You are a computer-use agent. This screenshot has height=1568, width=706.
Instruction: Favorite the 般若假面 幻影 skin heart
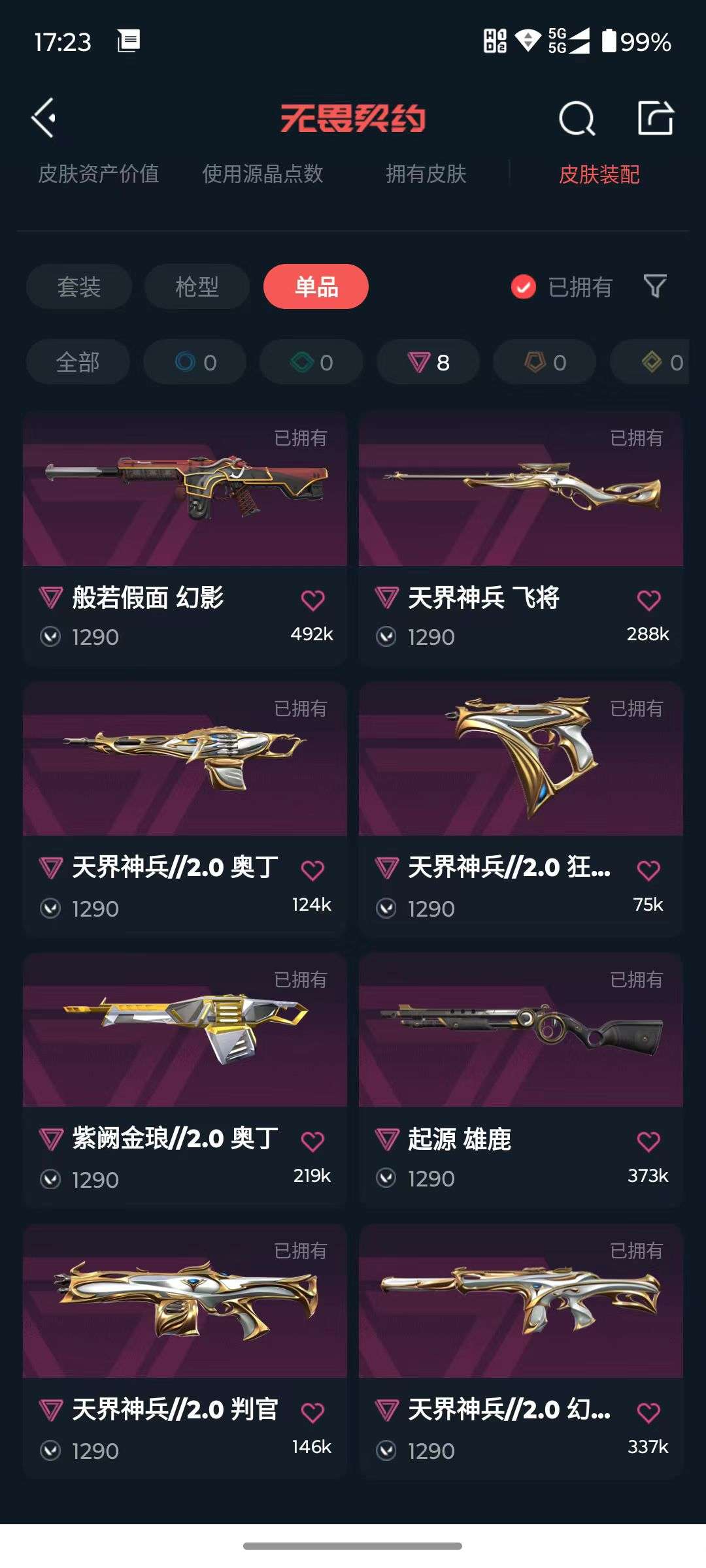click(312, 600)
